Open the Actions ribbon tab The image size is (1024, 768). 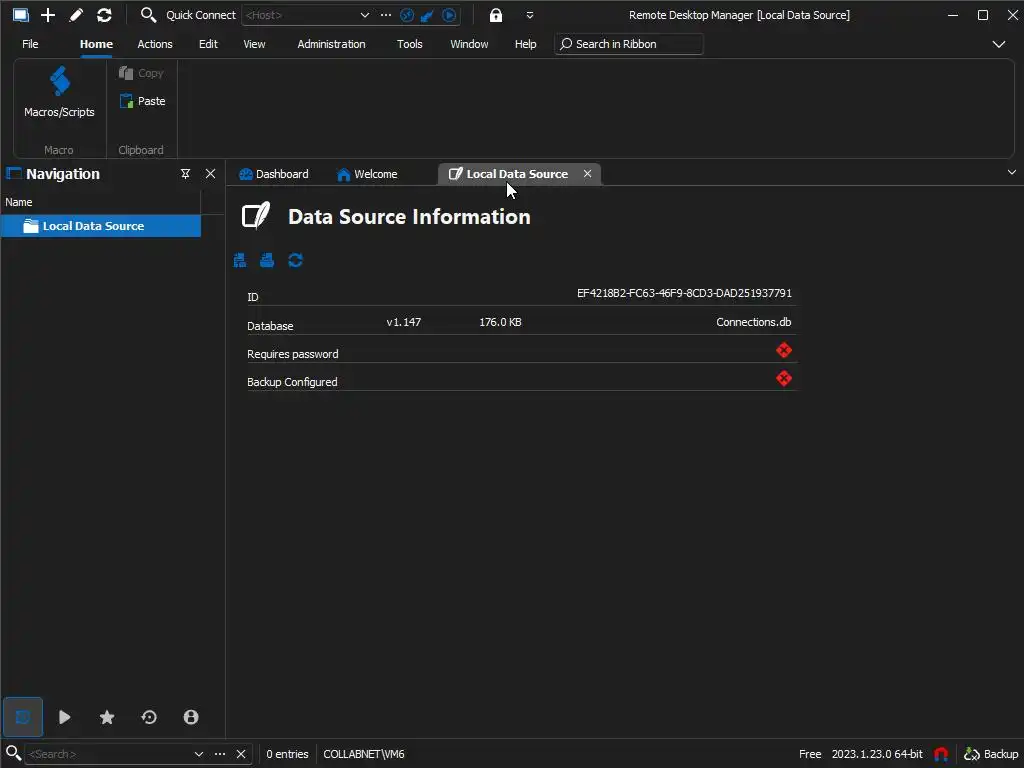[155, 44]
